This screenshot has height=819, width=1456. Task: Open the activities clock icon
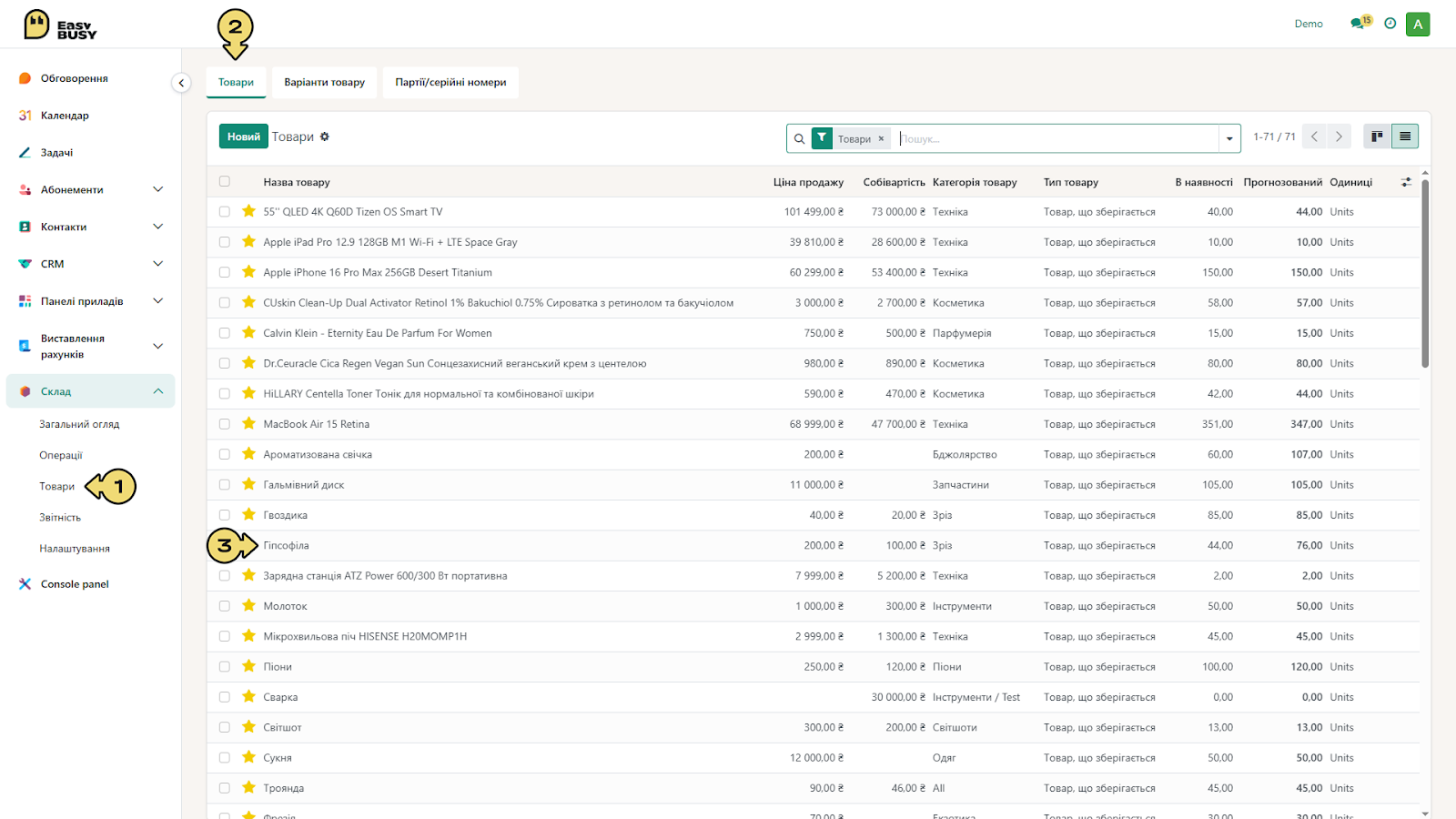[1390, 24]
